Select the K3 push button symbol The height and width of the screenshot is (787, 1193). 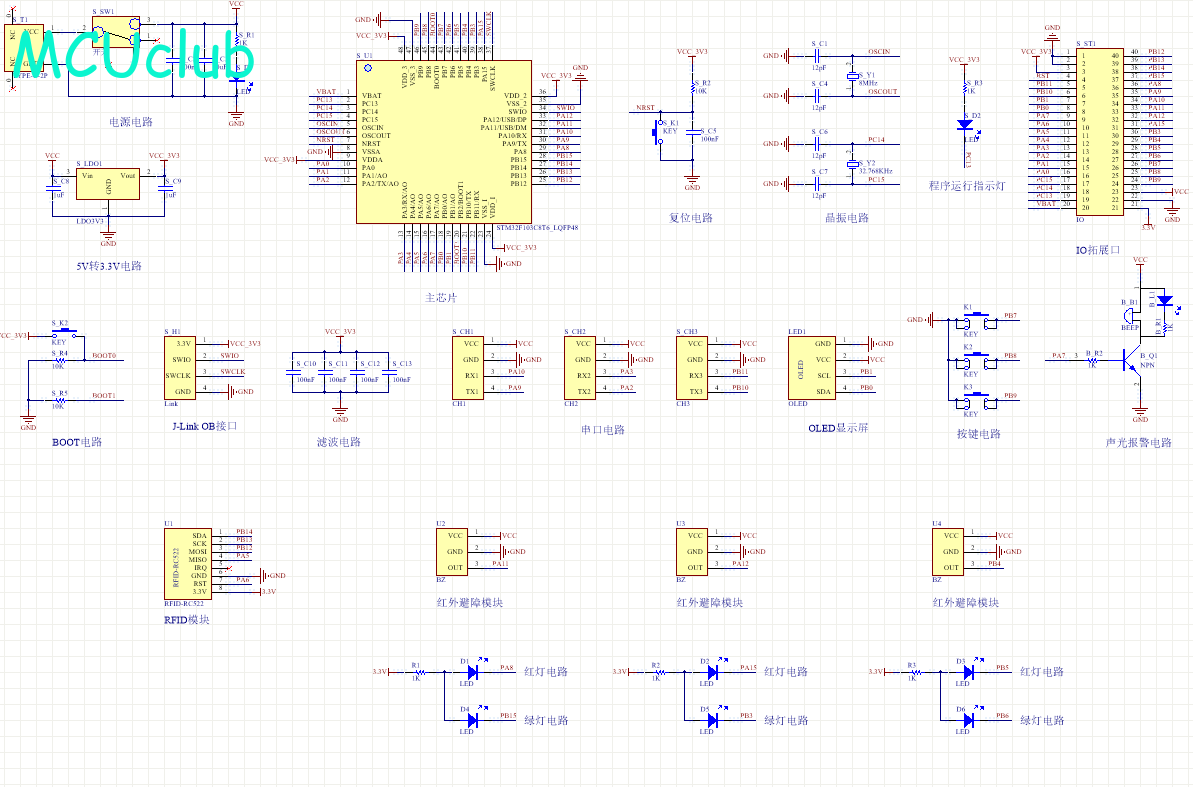tap(976, 400)
